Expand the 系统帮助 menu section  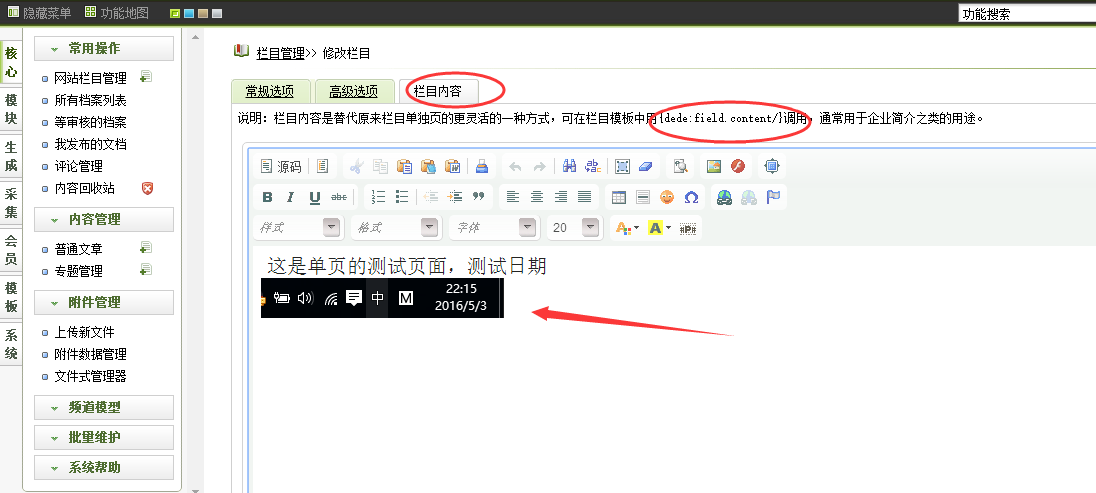click(x=104, y=467)
